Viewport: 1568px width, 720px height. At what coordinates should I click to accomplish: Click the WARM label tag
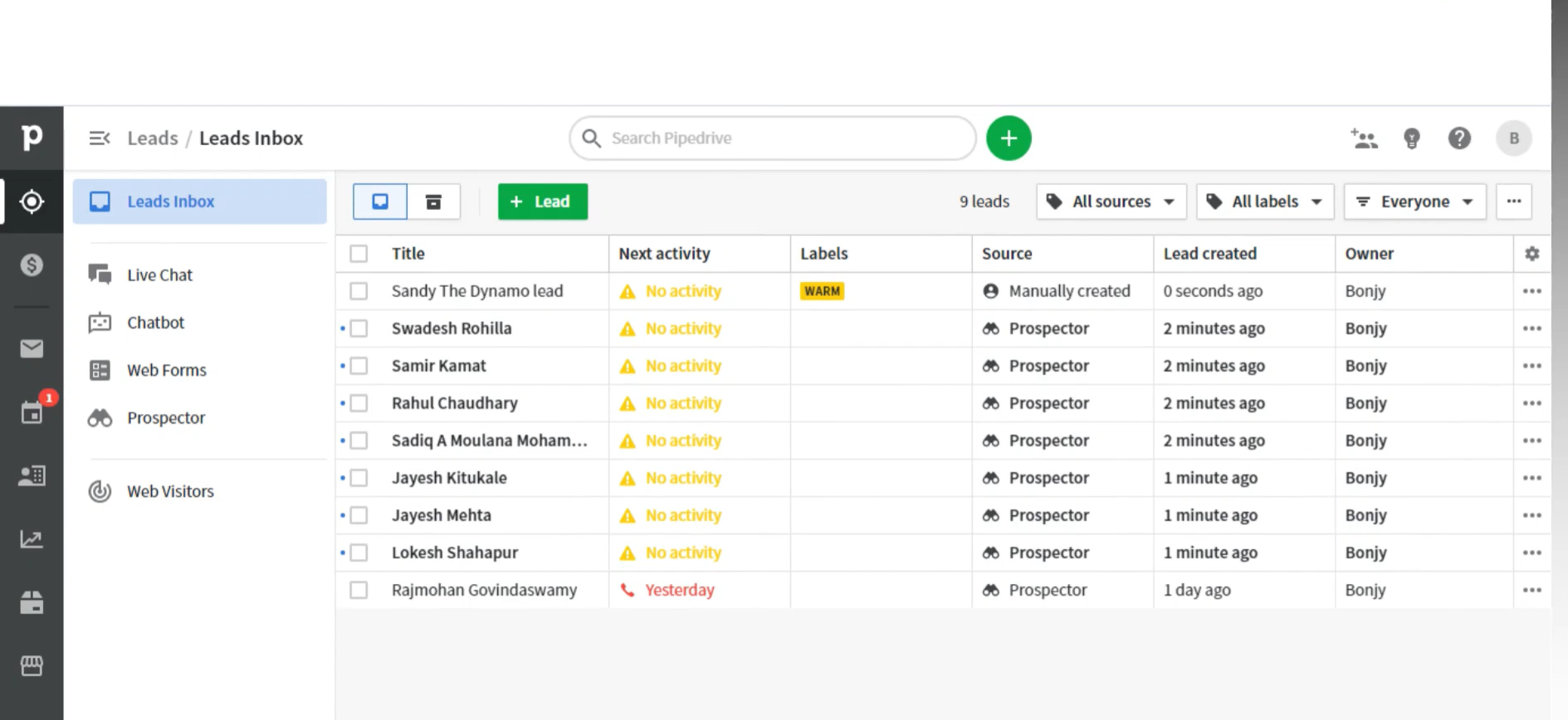click(822, 291)
